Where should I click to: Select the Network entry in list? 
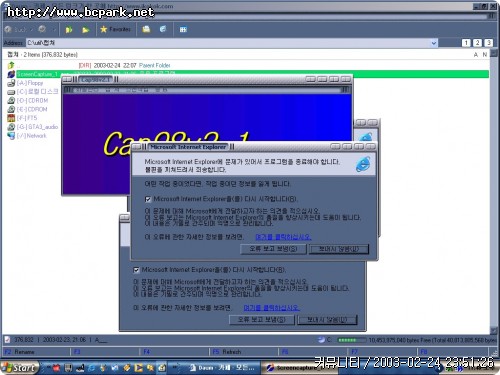point(32,136)
